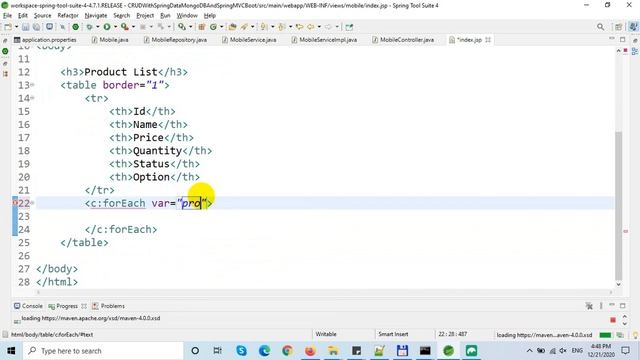Open the New file dropdown arrow
640x360 pixels.
pyautogui.click(x=16, y=27)
